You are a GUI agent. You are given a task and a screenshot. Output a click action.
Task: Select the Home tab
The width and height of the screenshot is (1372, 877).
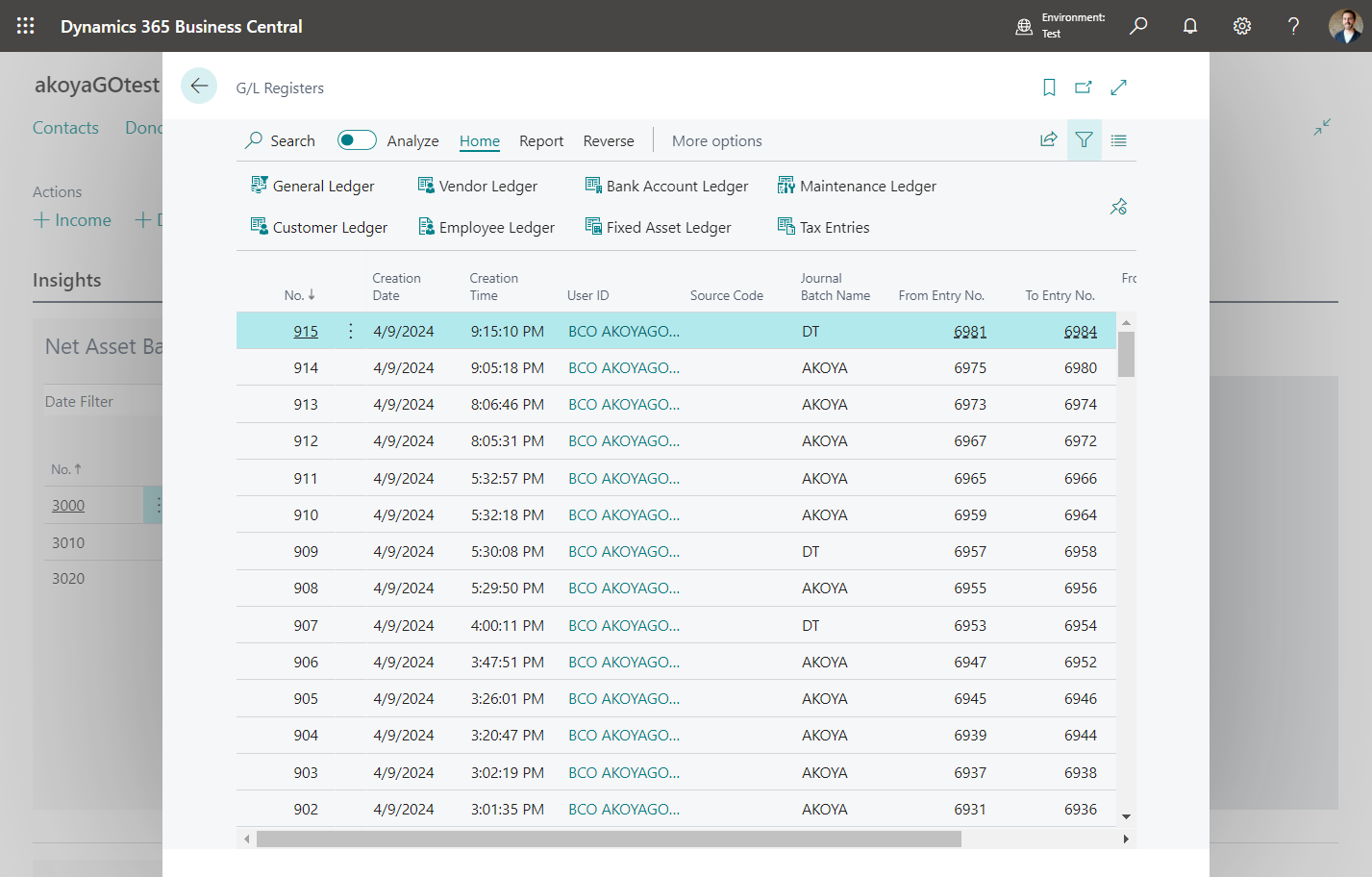pos(480,140)
